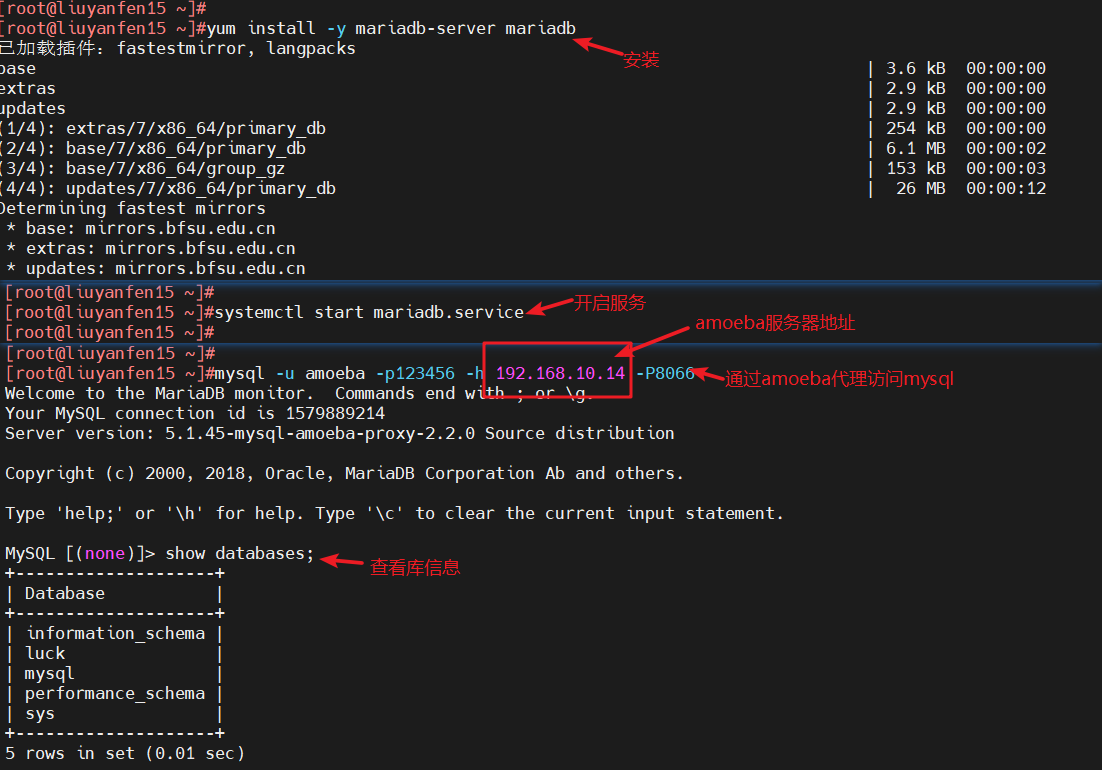Click the 'Determining fastest mirrors' line
Image resolution: width=1102 pixels, height=770 pixels.
[x=133, y=209]
